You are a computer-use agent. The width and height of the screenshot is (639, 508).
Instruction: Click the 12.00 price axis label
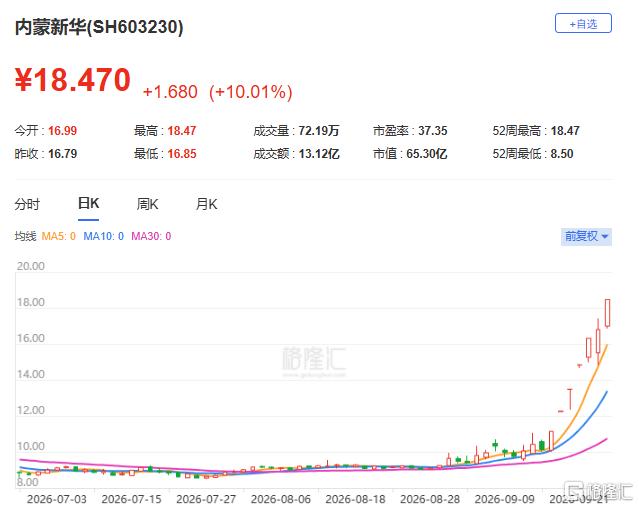(31, 410)
